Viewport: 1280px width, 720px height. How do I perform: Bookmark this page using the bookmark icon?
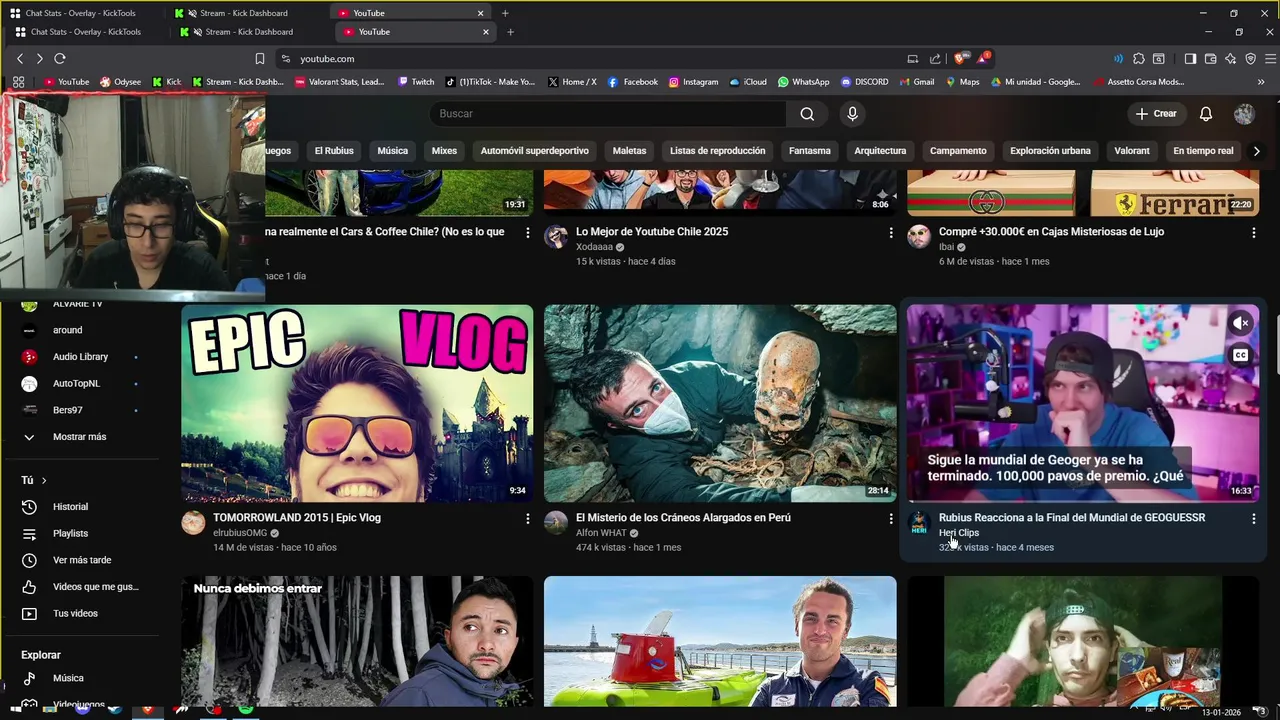click(260, 59)
